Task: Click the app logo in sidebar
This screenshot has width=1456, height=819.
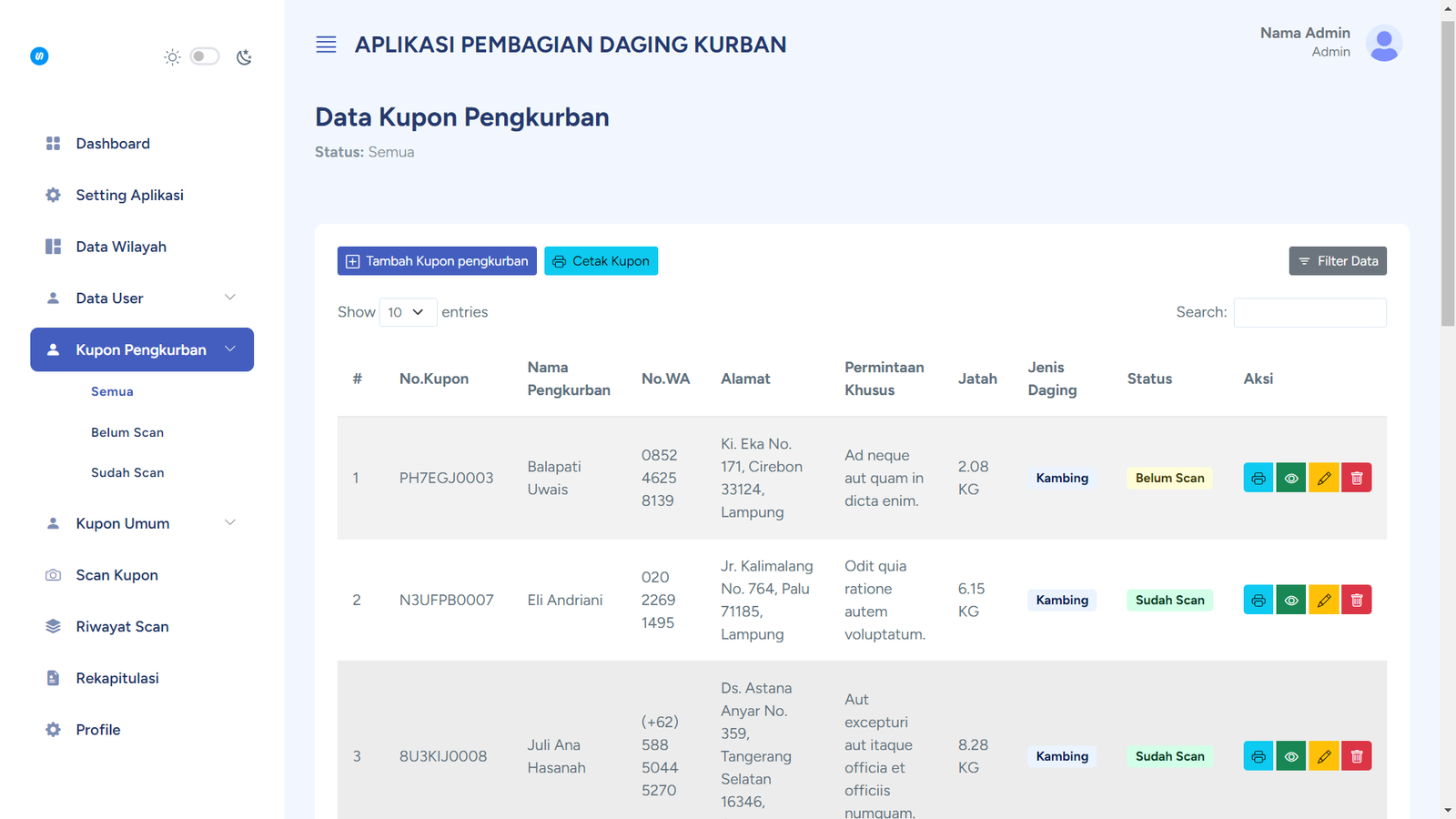Action: [x=39, y=56]
